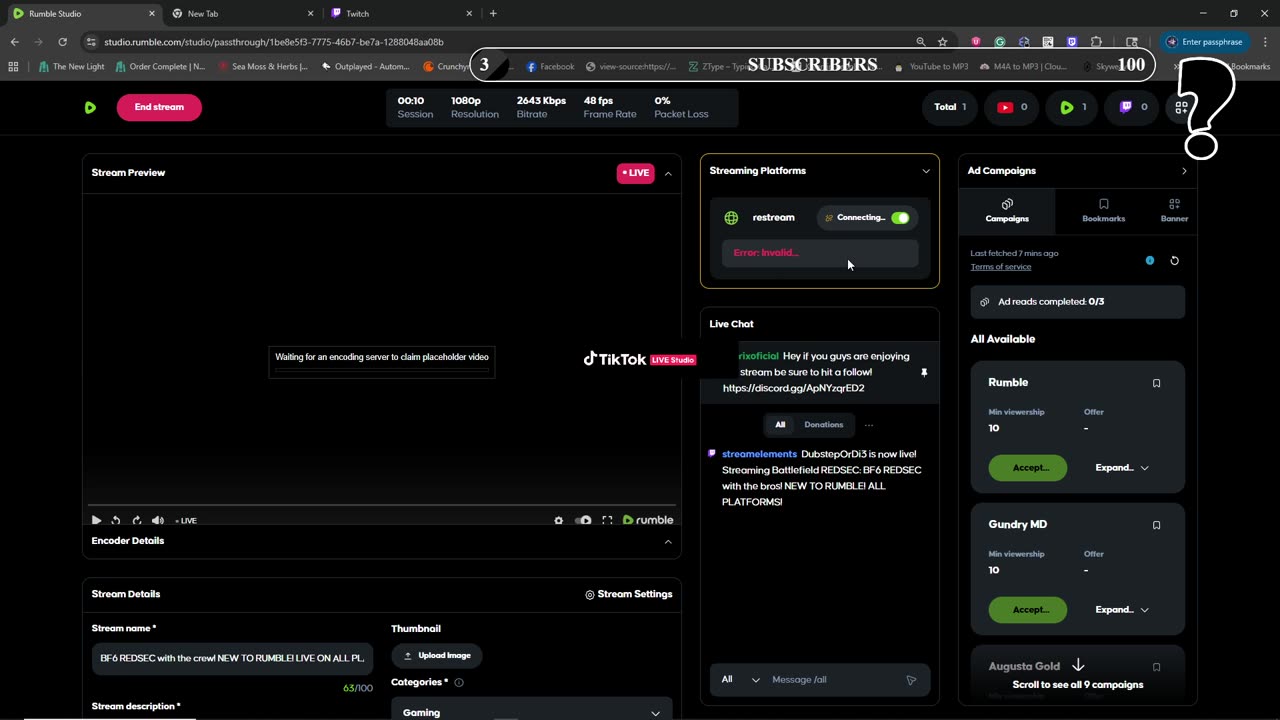
Task: Collapse the Streaming Platforms panel
Action: [x=926, y=171]
